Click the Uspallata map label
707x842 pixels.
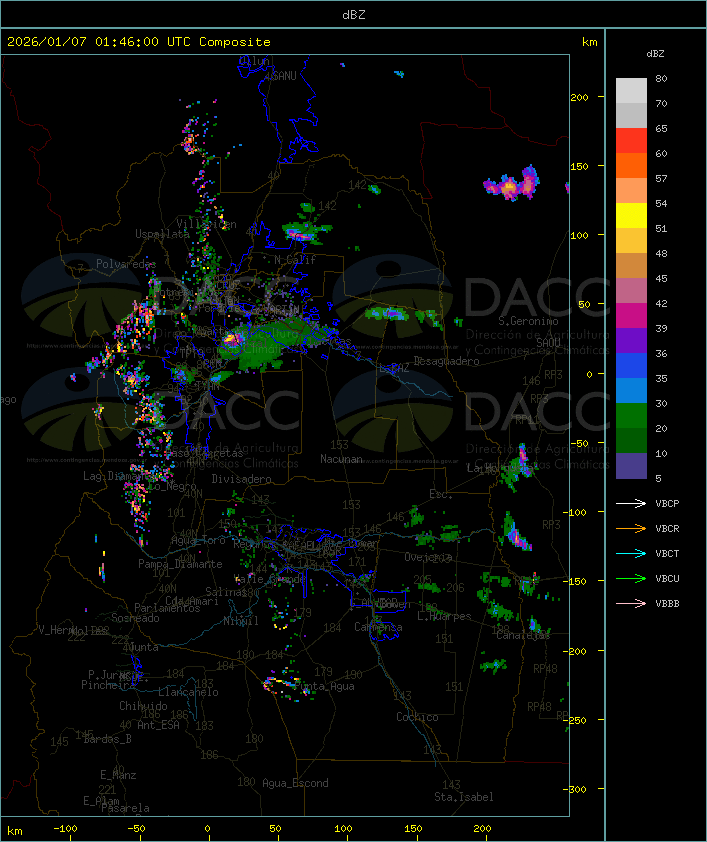[162, 234]
